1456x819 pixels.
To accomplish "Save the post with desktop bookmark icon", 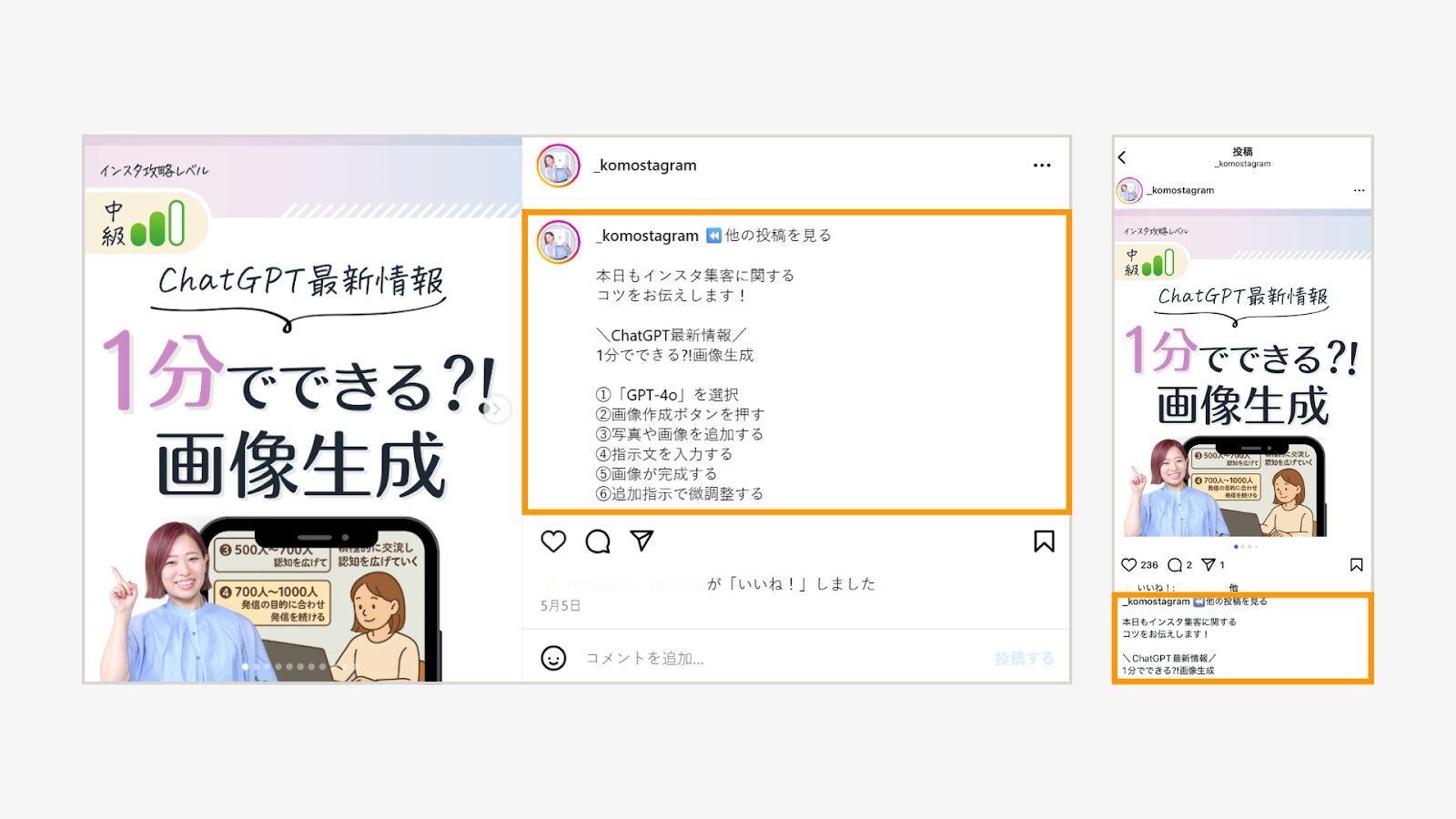I will [x=1044, y=541].
